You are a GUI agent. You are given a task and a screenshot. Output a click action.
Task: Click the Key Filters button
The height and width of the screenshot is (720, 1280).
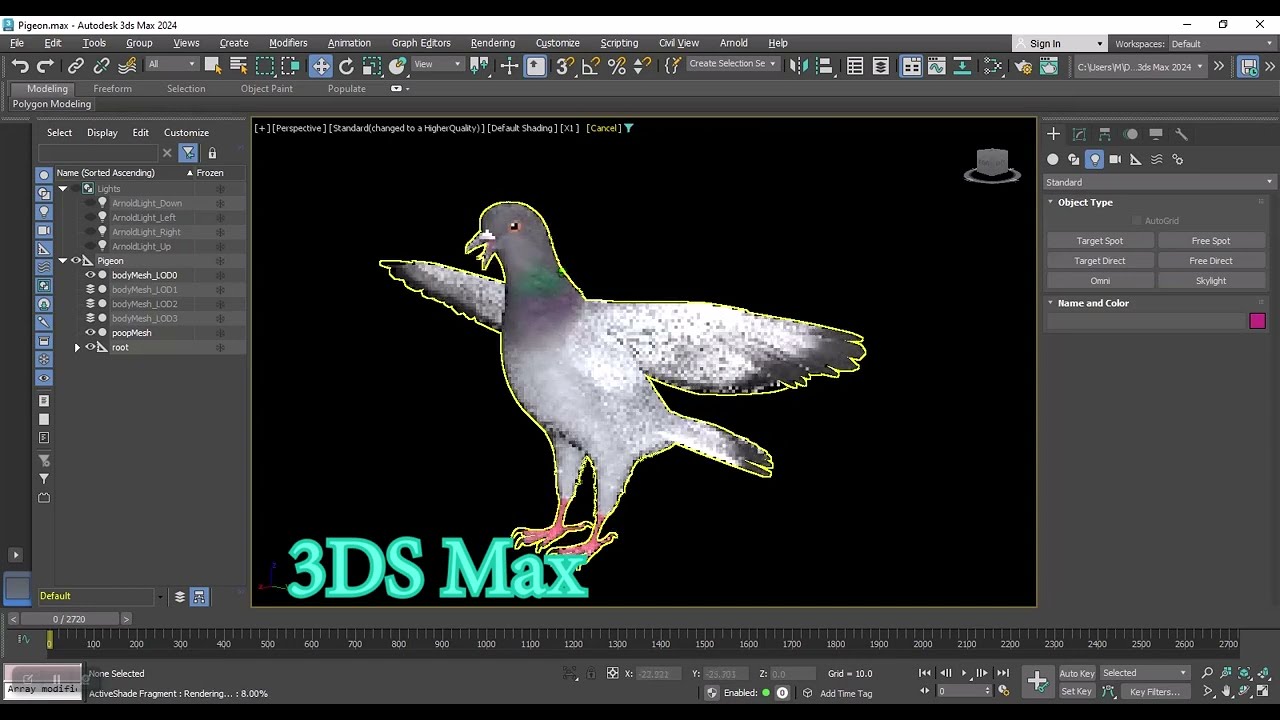(1155, 692)
